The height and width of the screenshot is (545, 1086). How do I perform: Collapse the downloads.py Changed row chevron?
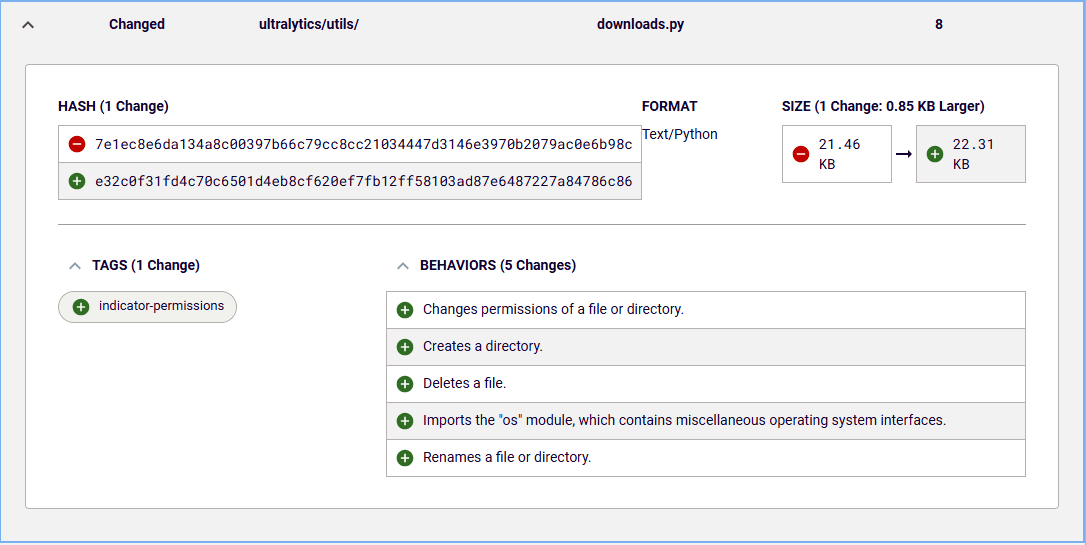[28, 25]
